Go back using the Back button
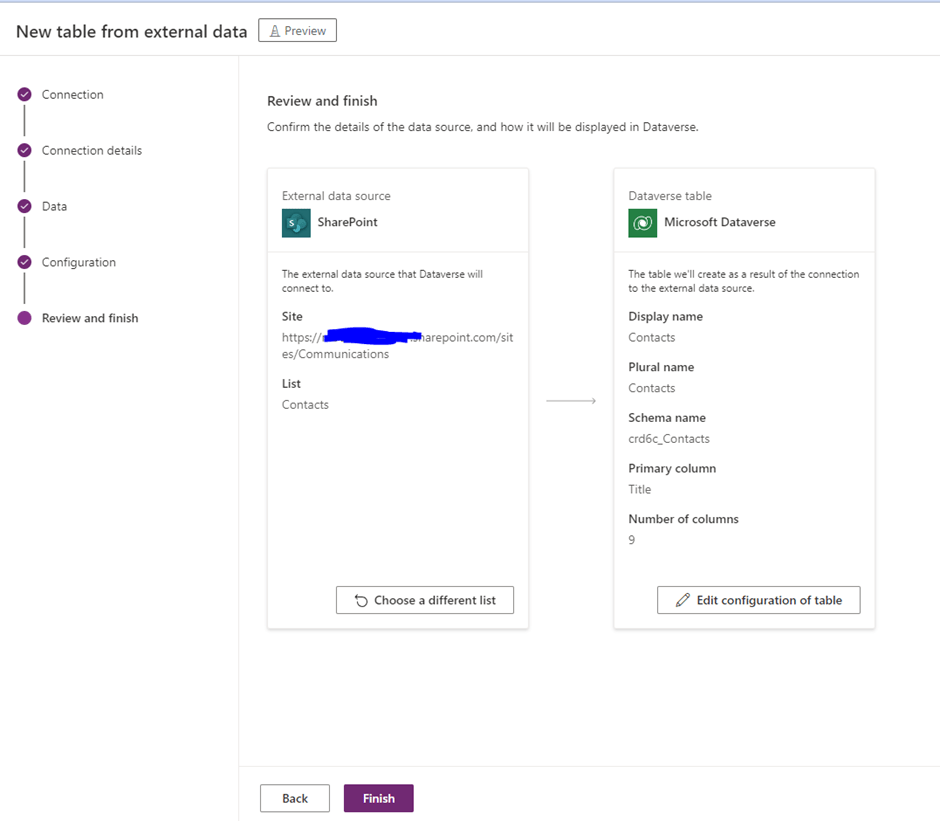Screen dimensions: 940x821 coord(295,798)
